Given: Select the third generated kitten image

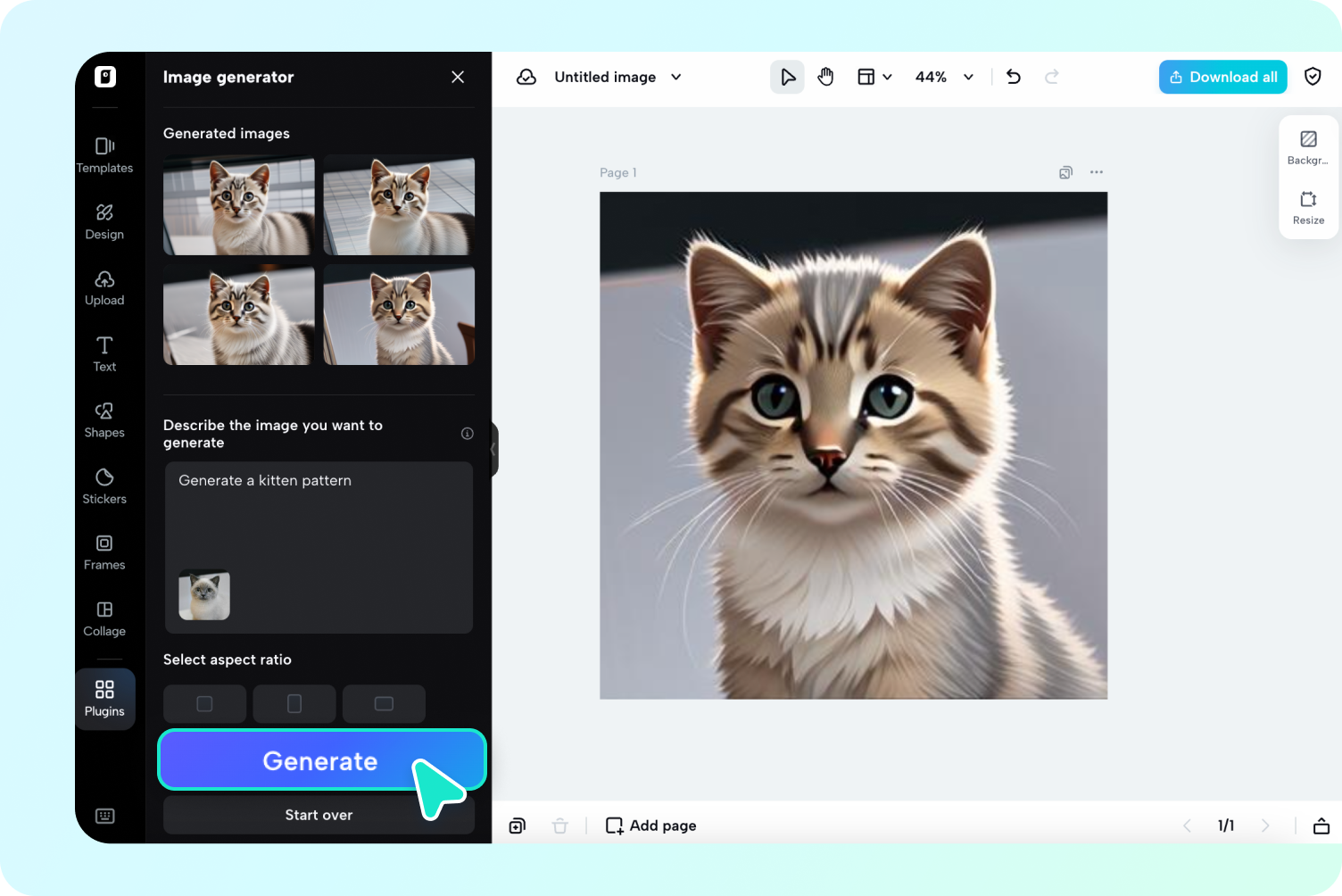Looking at the screenshot, I should 239,314.
